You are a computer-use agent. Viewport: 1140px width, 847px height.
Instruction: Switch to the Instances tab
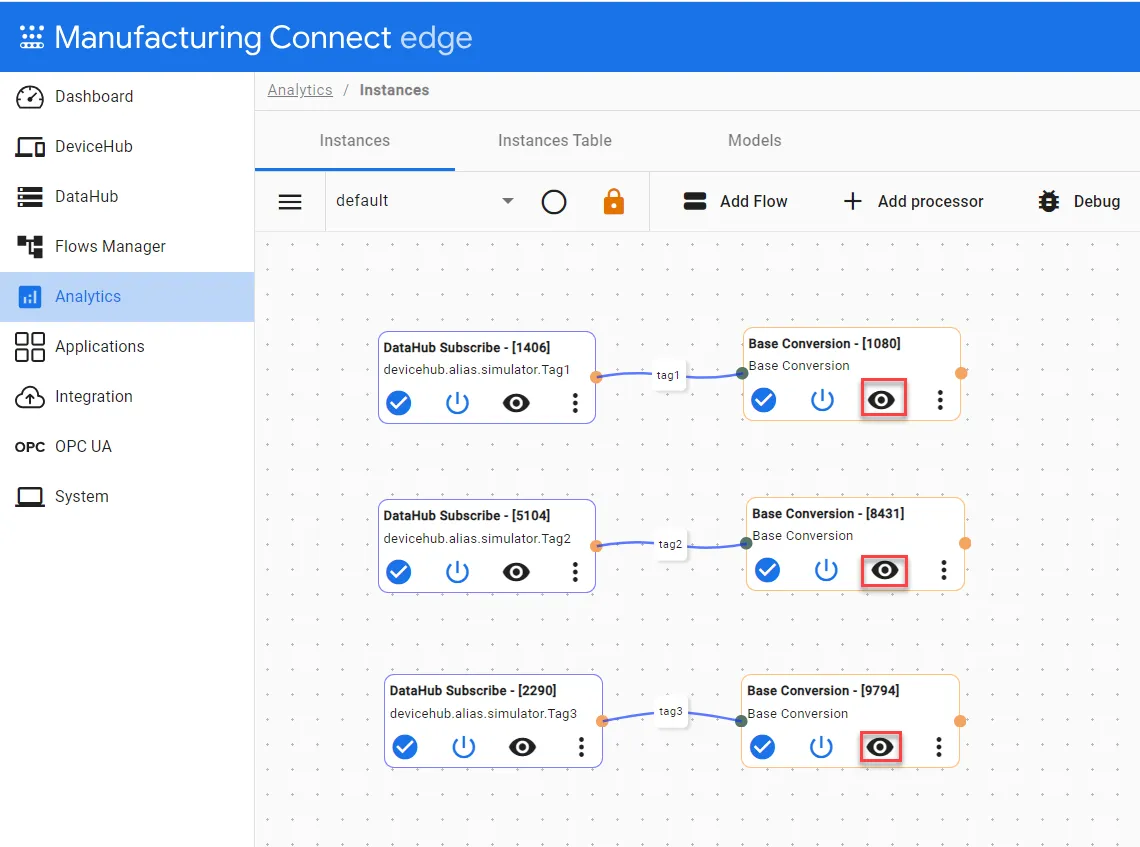tap(355, 140)
